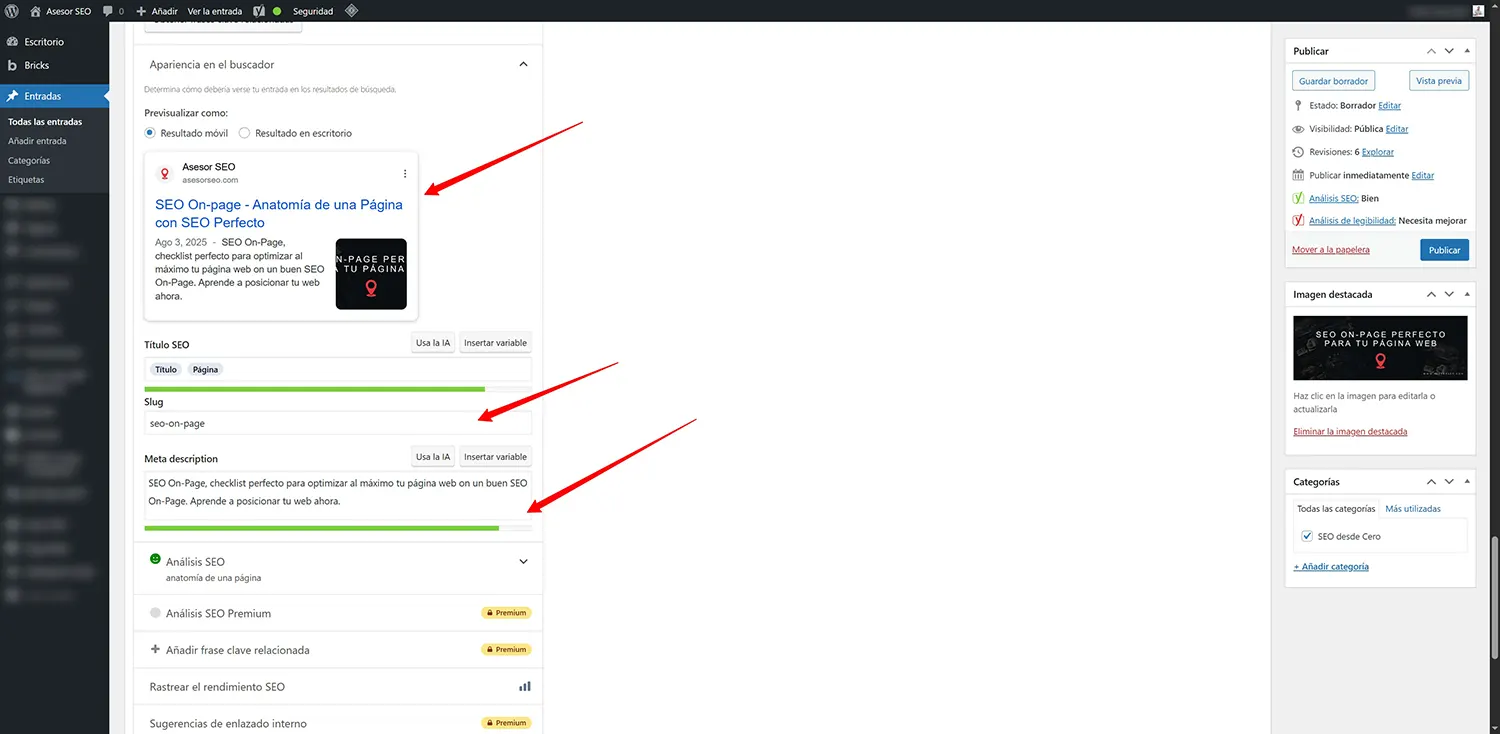Click the Bricks sidebar icon

[12, 65]
